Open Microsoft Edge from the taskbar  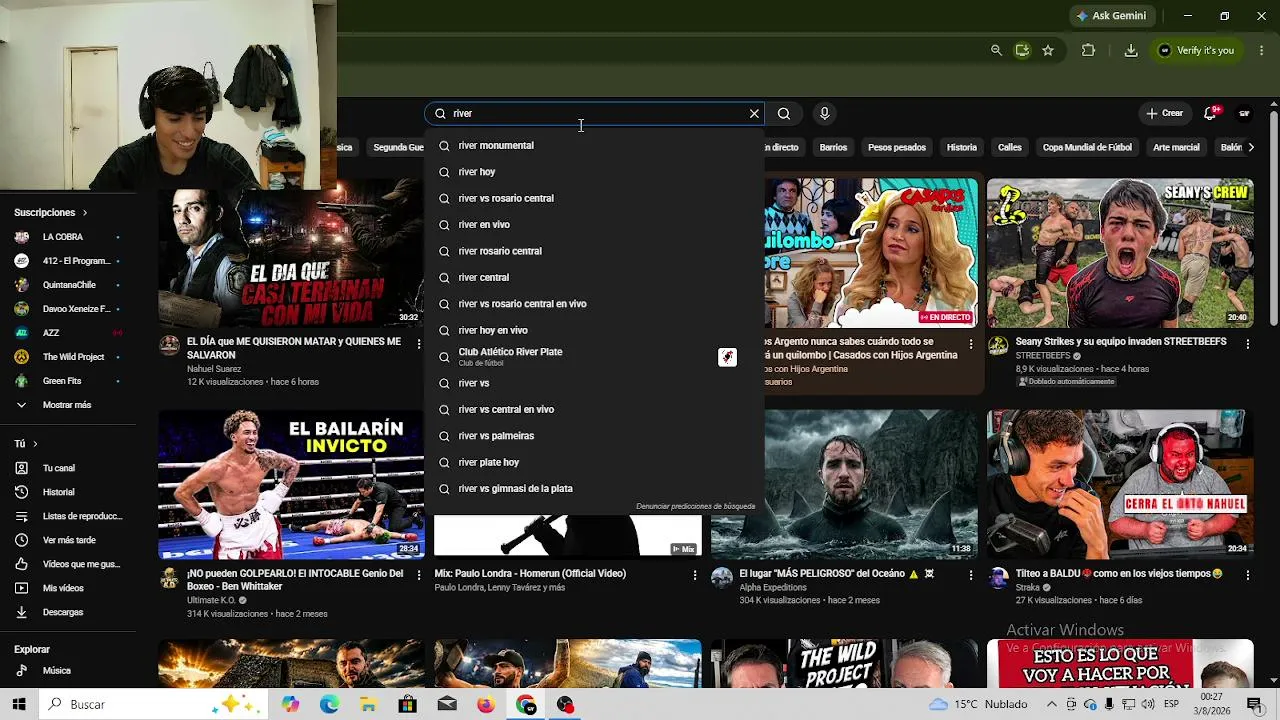pos(329,704)
